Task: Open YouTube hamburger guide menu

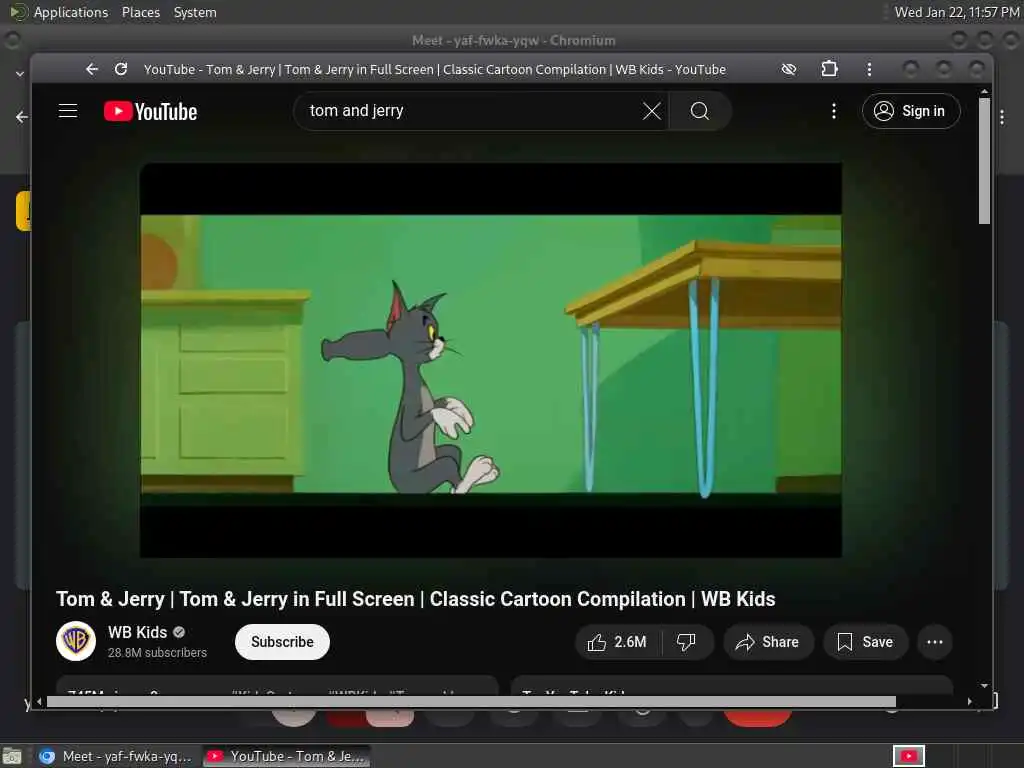Action: [x=68, y=111]
